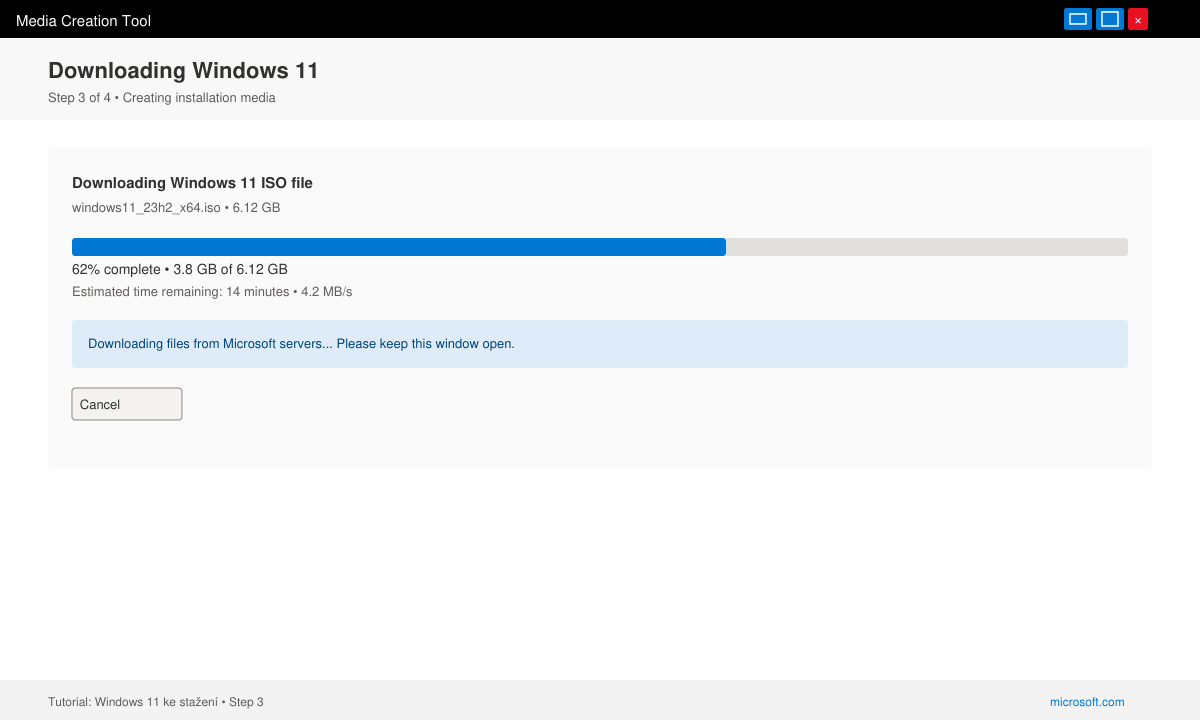Close the Media Creation Tool window

tap(1138, 19)
